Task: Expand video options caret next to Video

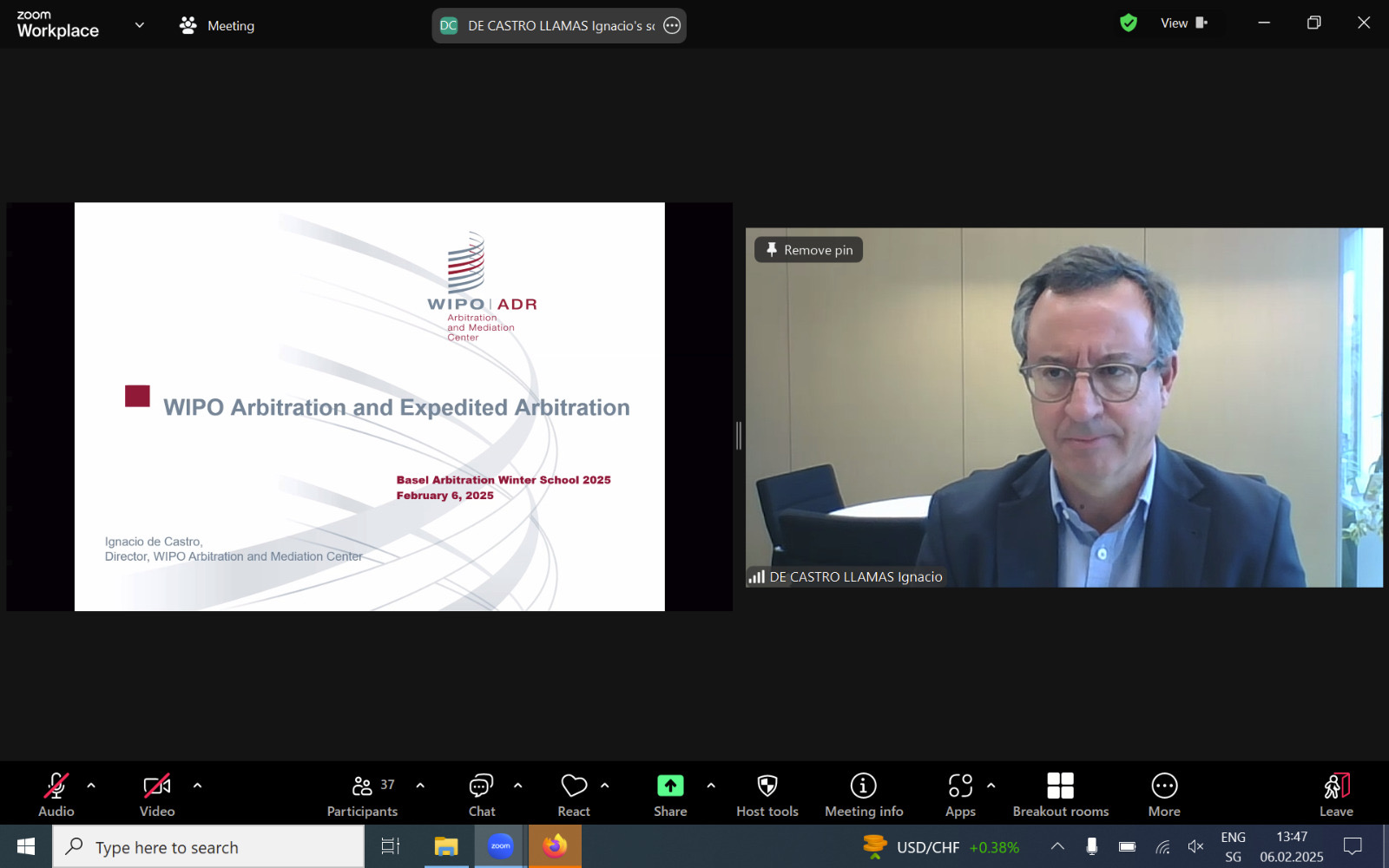Action: tap(197, 786)
